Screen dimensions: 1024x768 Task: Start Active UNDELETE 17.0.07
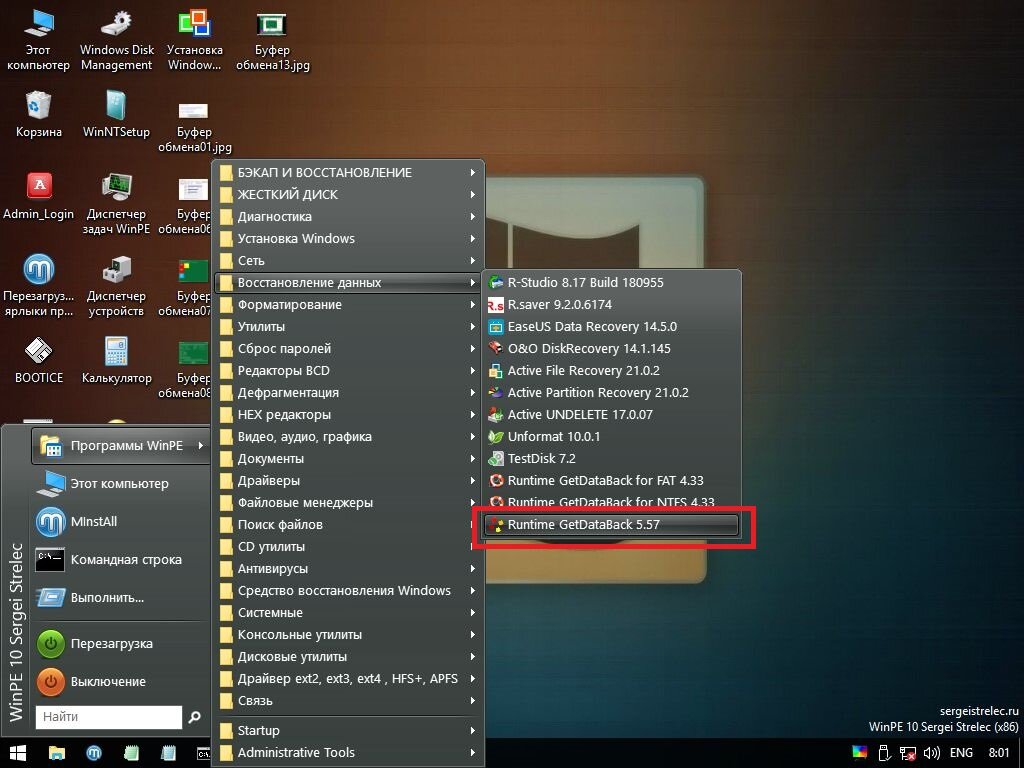click(x=611, y=415)
